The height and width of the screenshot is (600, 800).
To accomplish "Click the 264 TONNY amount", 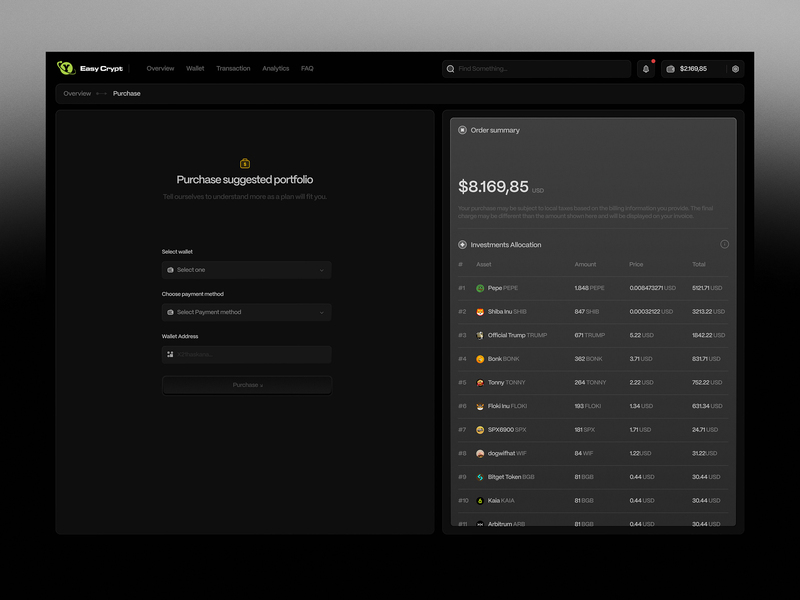I will coord(590,383).
